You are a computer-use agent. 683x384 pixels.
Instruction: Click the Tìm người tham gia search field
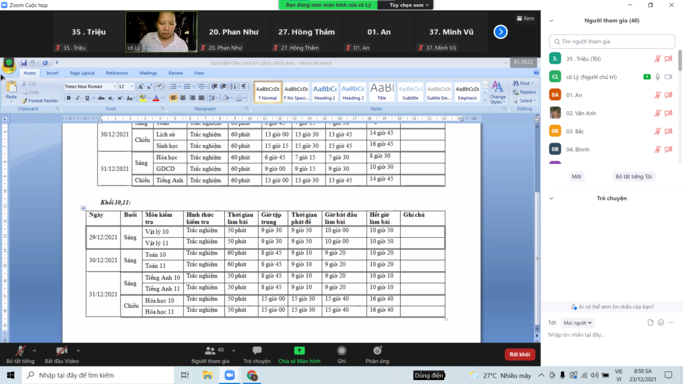pos(612,41)
